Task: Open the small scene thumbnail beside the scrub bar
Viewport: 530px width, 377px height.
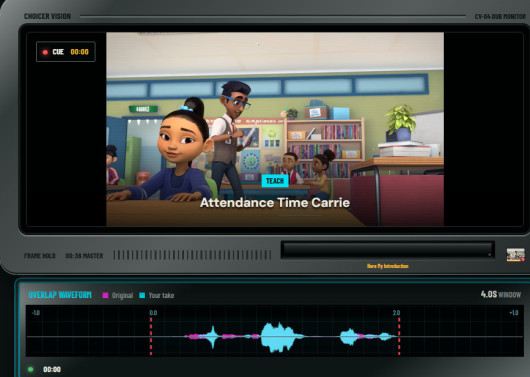Action: [515, 255]
